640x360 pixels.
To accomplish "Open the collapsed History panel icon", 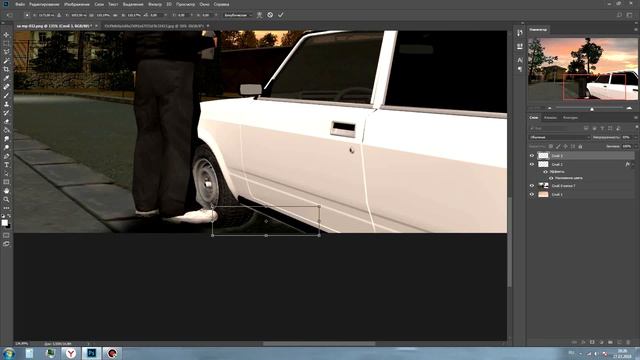I will [x=520, y=33].
